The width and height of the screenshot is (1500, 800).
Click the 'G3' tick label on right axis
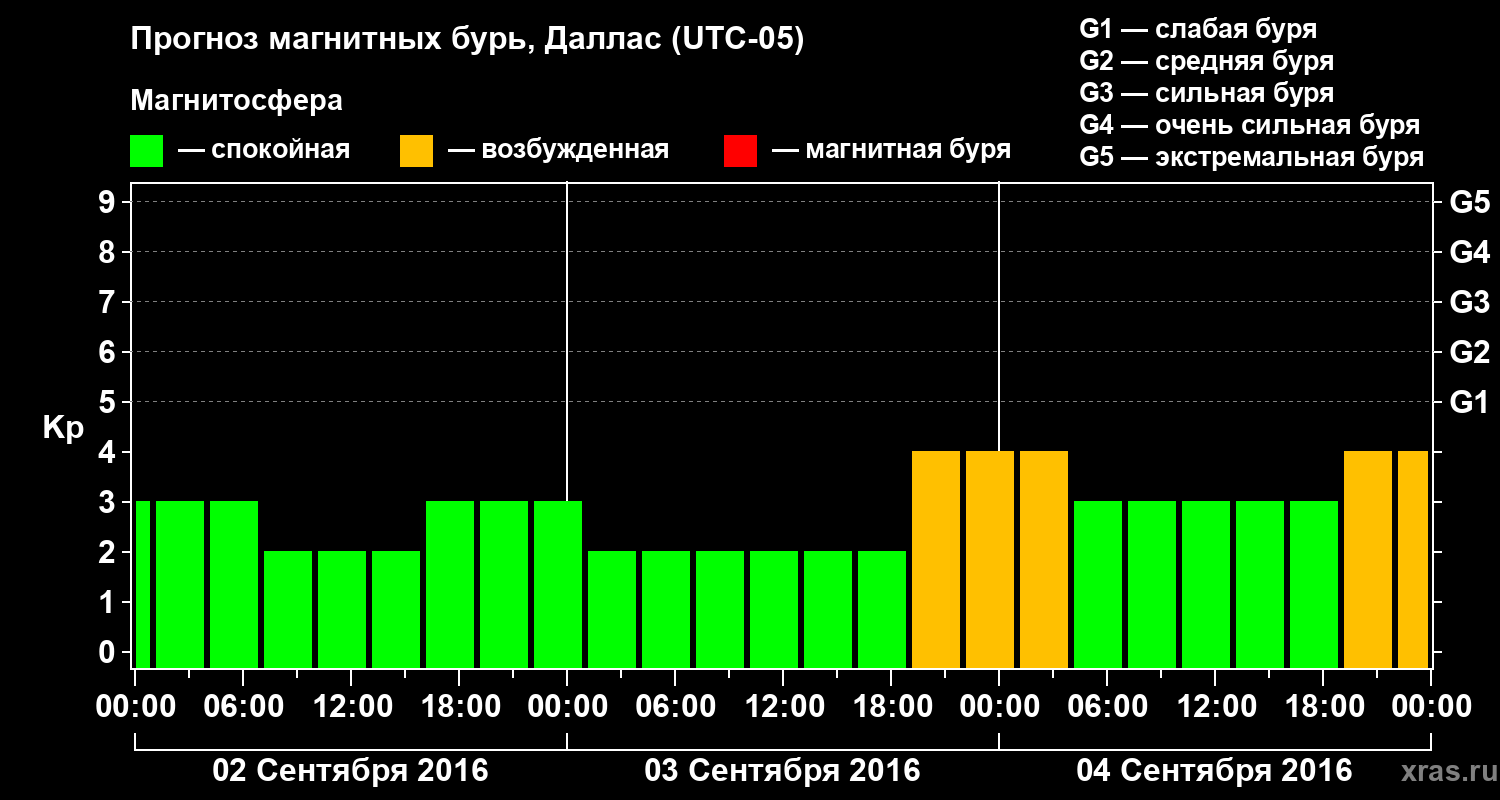point(1470,302)
